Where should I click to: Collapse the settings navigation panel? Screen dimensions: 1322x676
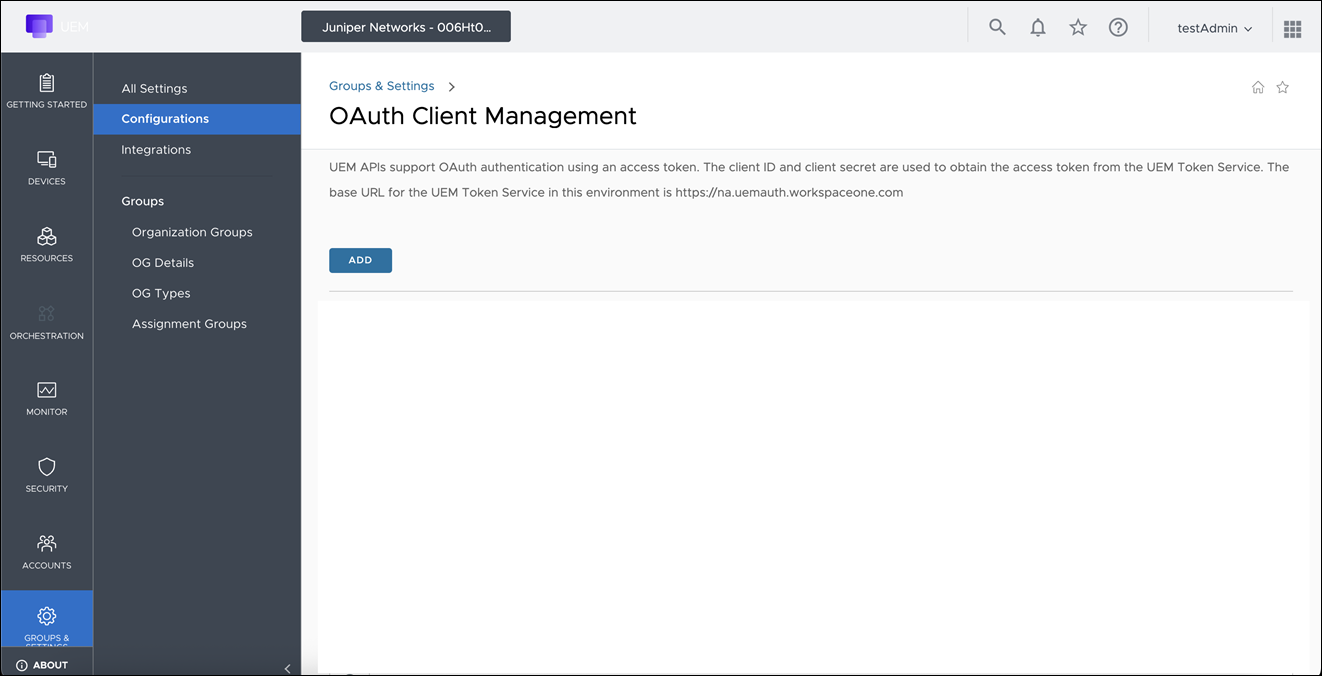[288, 668]
